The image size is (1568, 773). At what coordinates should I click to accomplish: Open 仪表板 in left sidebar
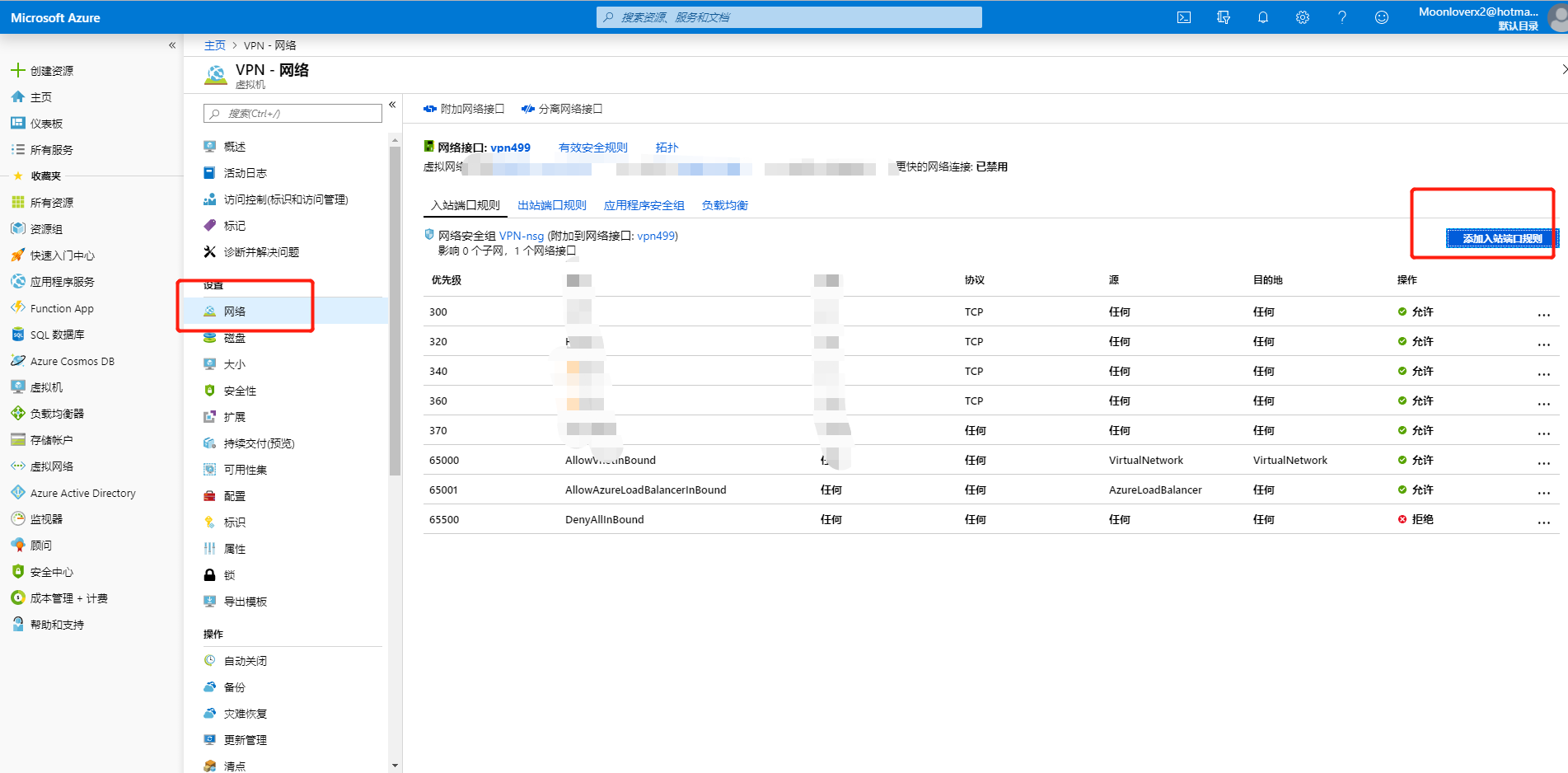pos(46,124)
